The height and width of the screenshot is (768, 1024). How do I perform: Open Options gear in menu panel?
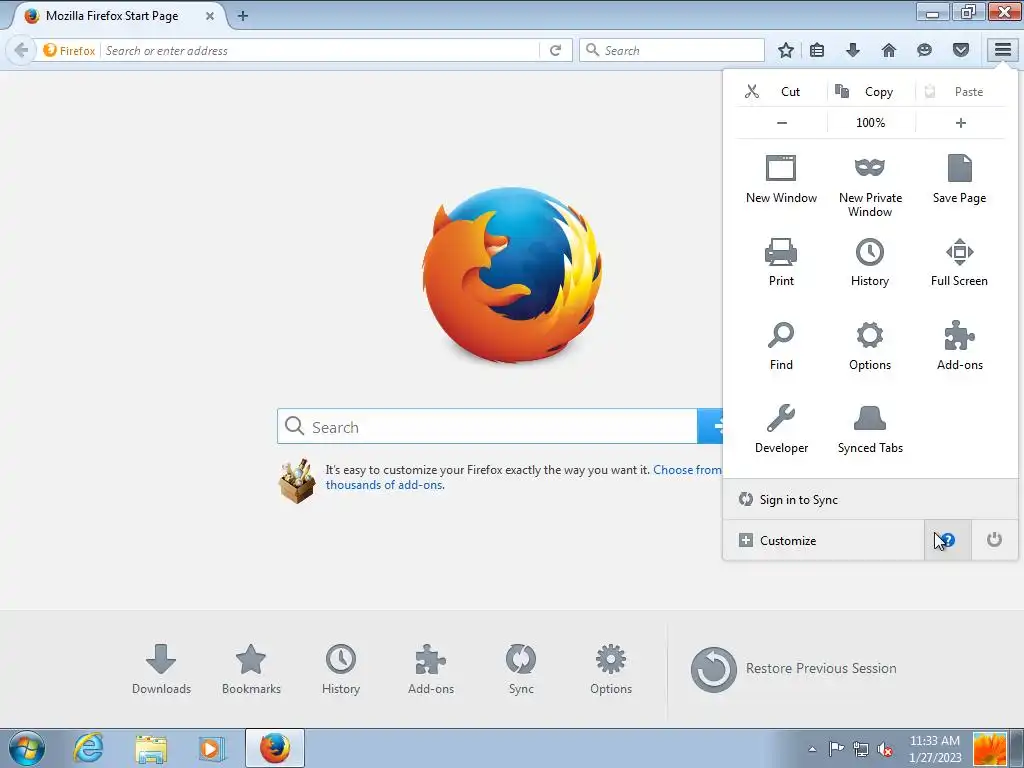pyautogui.click(x=870, y=345)
